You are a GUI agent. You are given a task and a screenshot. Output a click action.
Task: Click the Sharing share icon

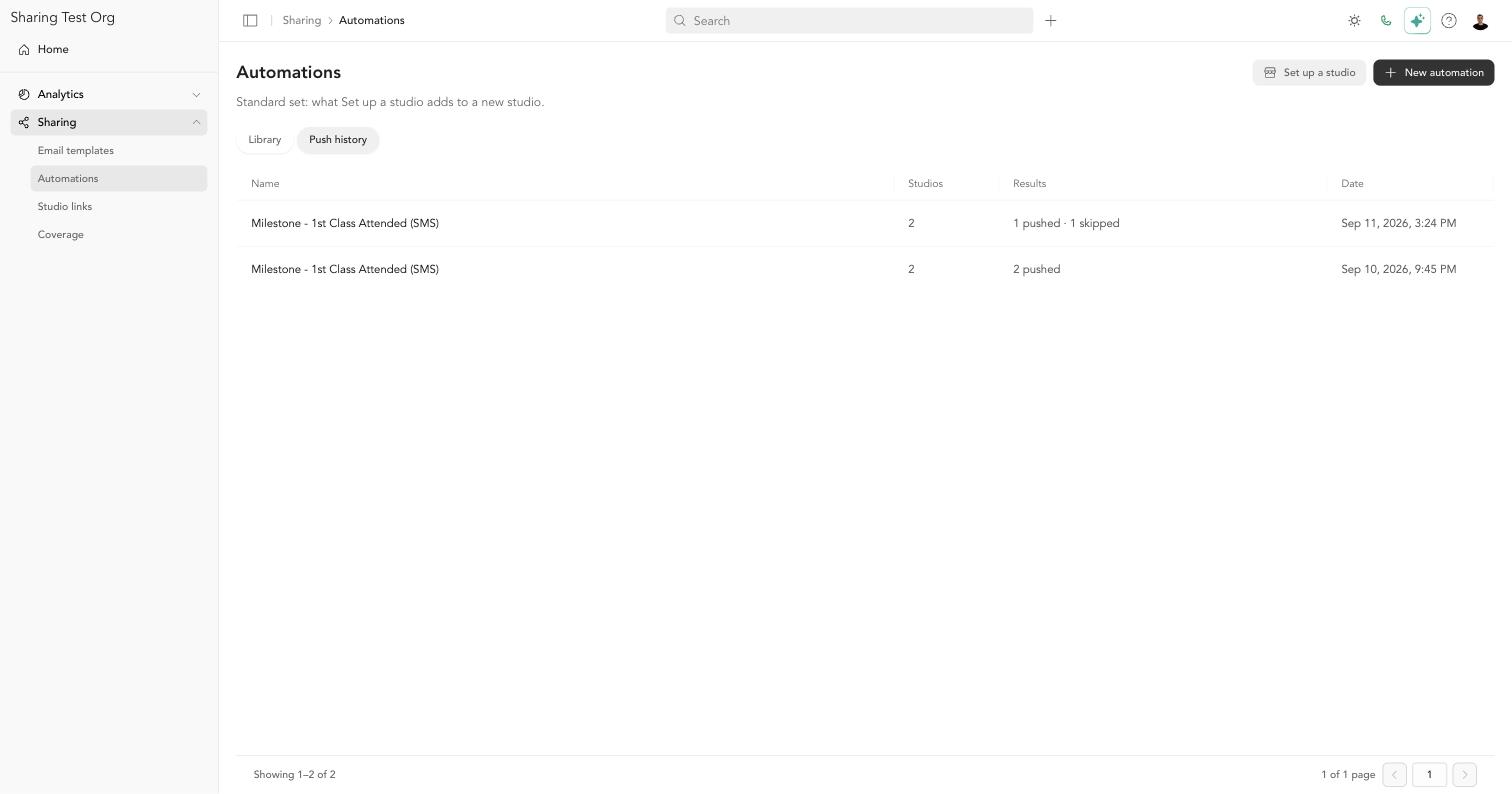click(24, 122)
